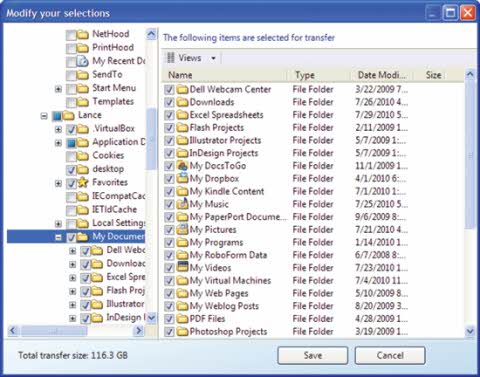Click the tree scroll up arrow
The width and height of the screenshot is (480, 377).
[151, 34]
